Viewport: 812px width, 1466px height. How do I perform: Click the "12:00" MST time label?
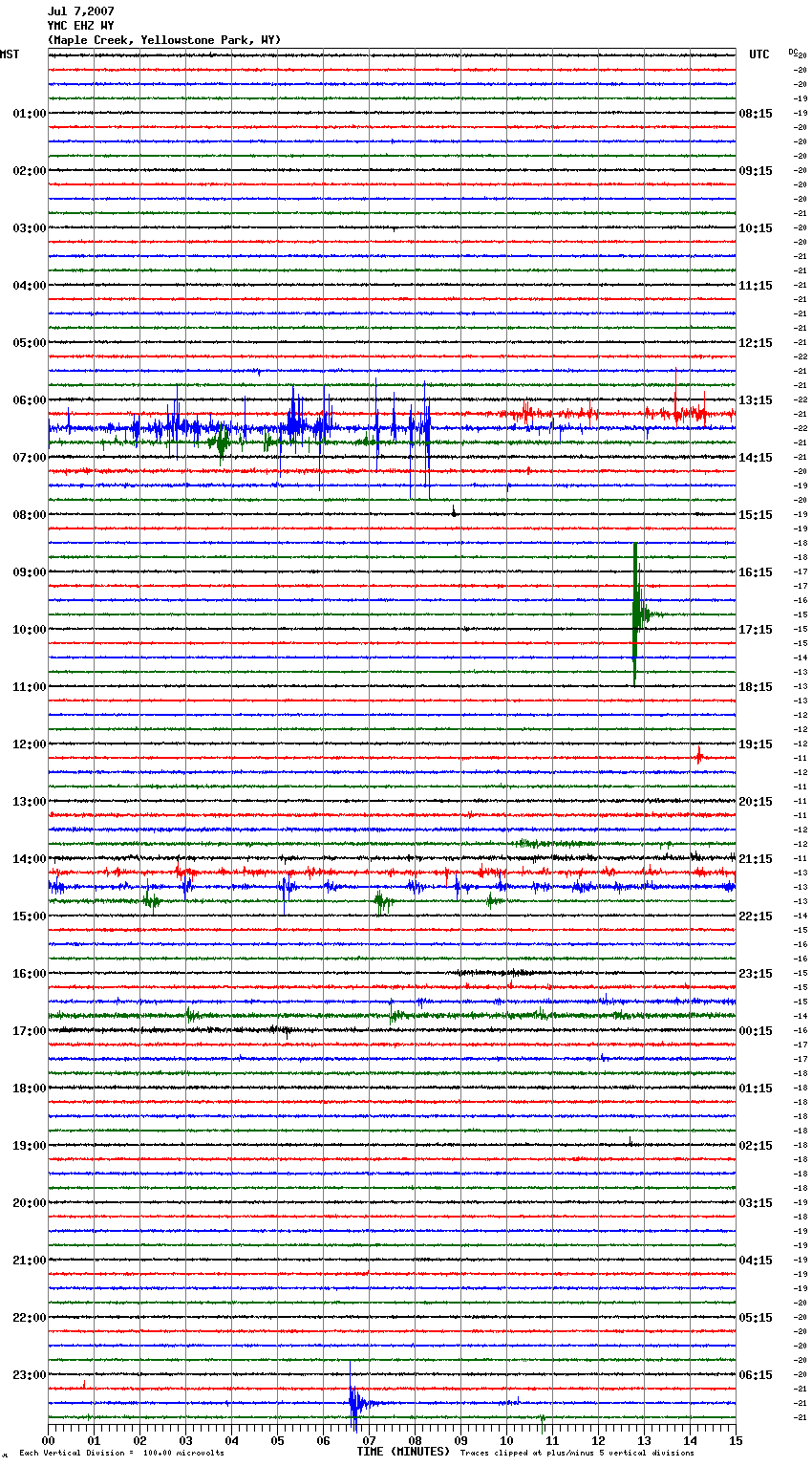[30, 744]
